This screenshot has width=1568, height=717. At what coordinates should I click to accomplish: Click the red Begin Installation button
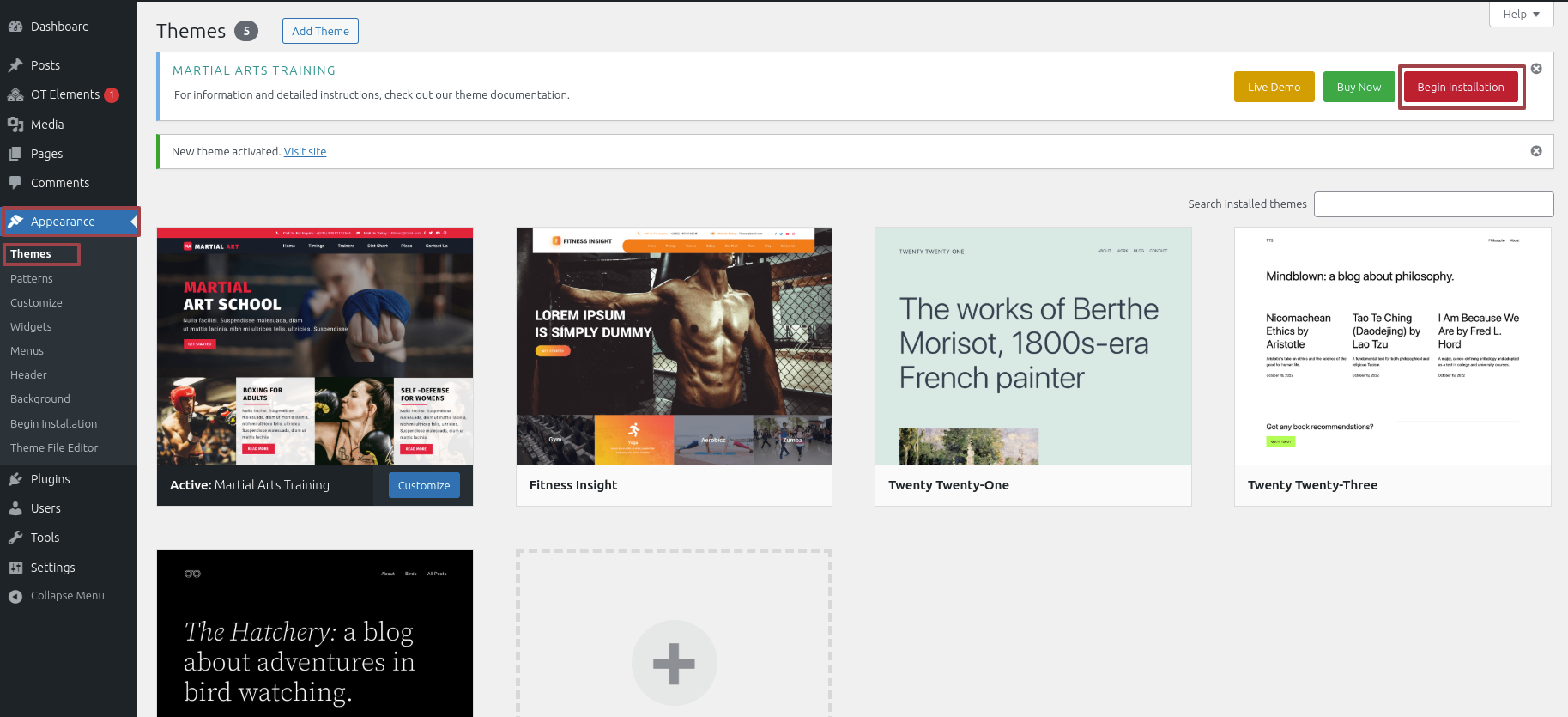1461,87
